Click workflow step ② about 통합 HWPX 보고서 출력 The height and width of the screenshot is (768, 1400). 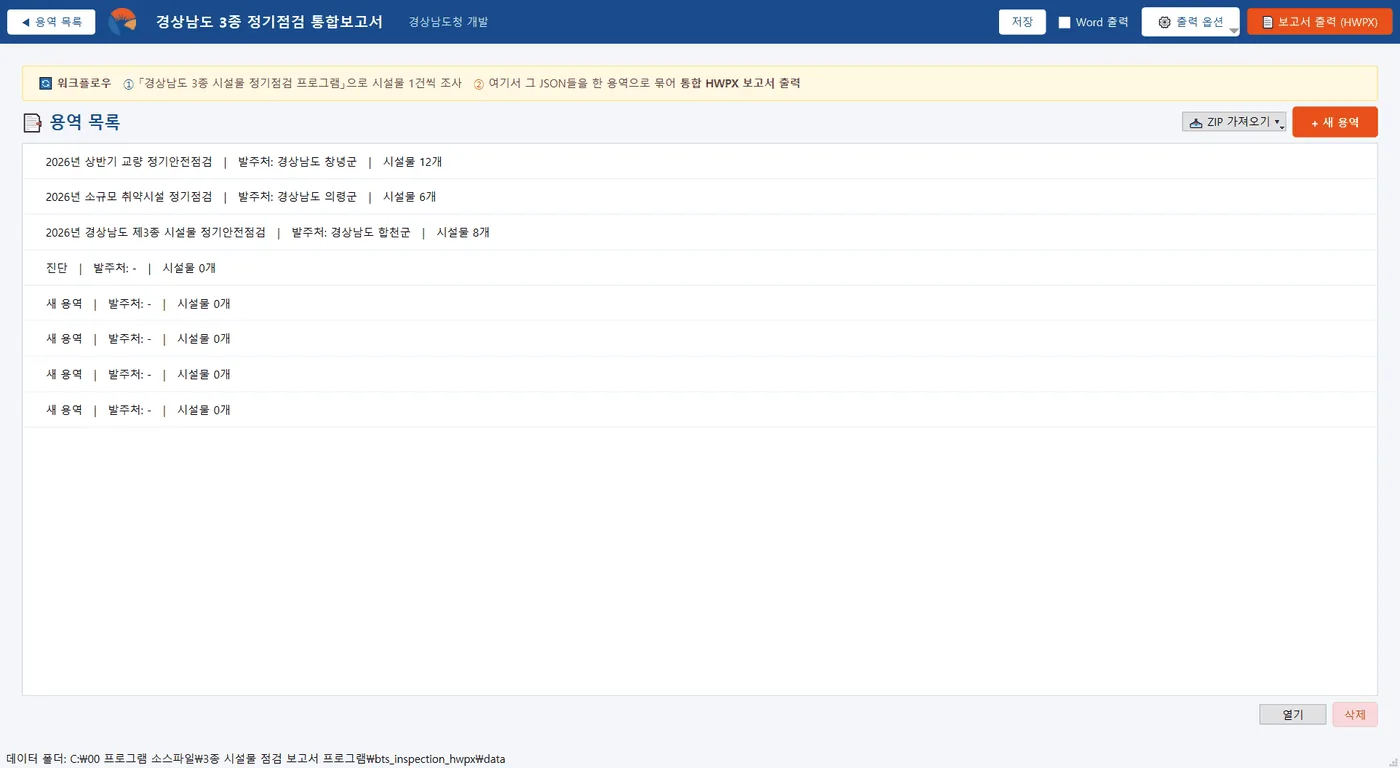pos(637,83)
